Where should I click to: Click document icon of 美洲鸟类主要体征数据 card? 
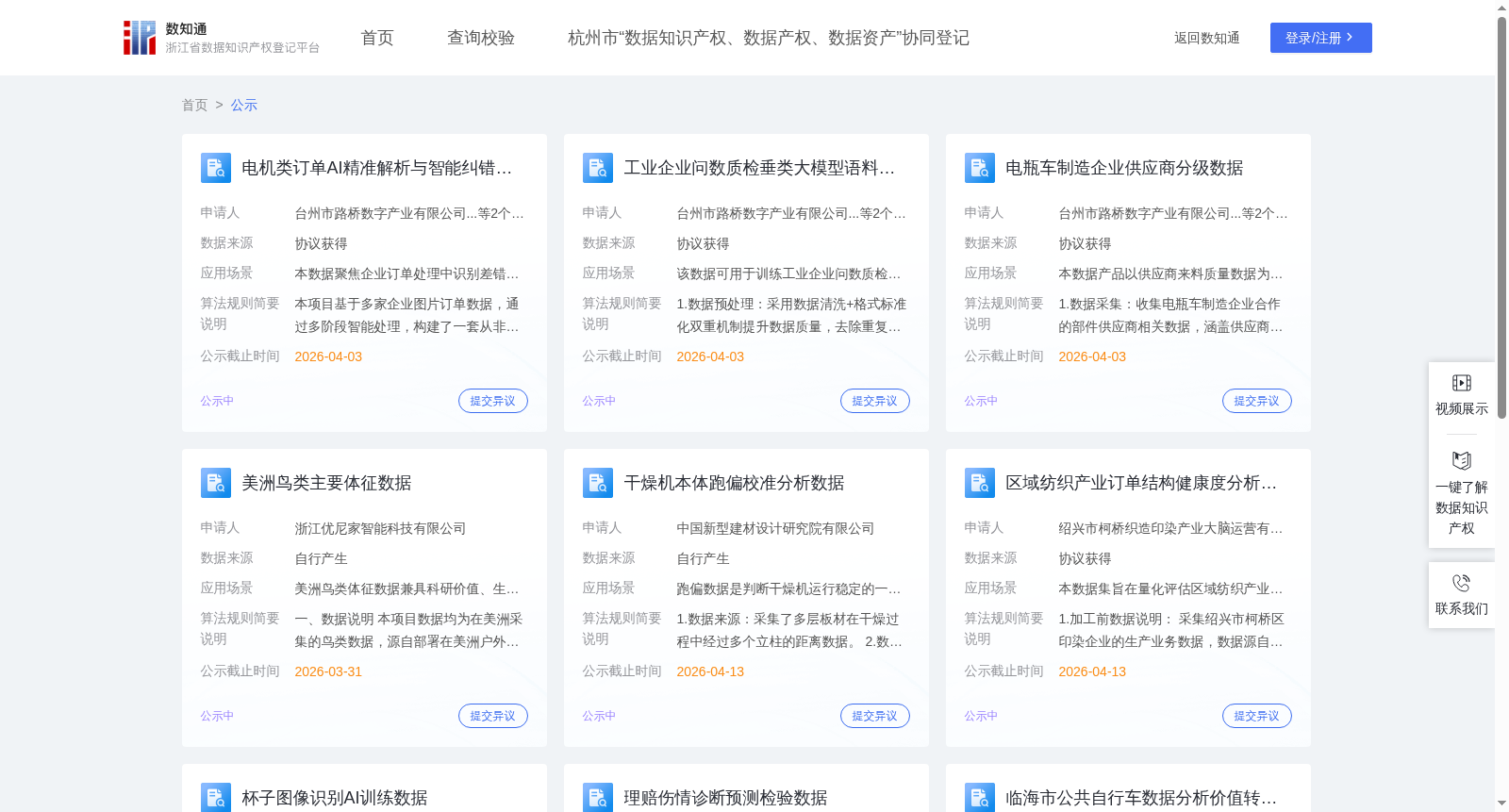tap(216, 483)
